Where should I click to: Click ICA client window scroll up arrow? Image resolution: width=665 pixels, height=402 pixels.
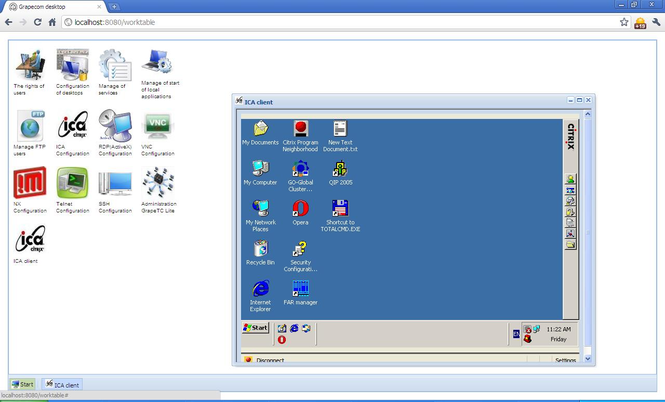tap(588, 114)
